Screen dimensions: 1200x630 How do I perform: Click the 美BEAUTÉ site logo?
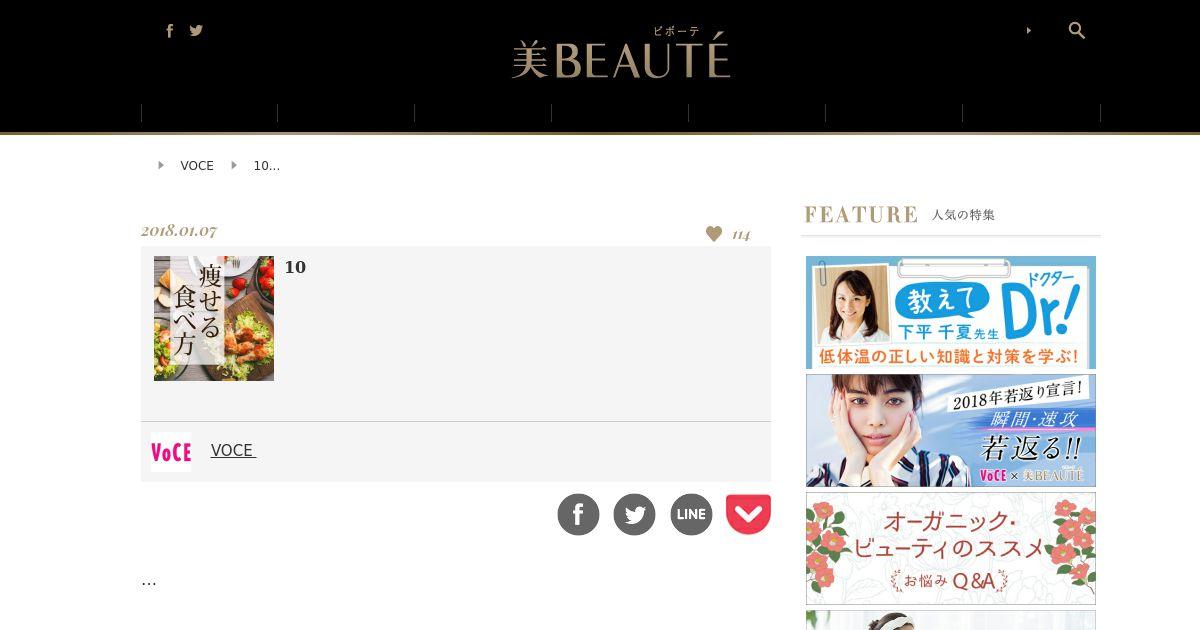point(621,54)
